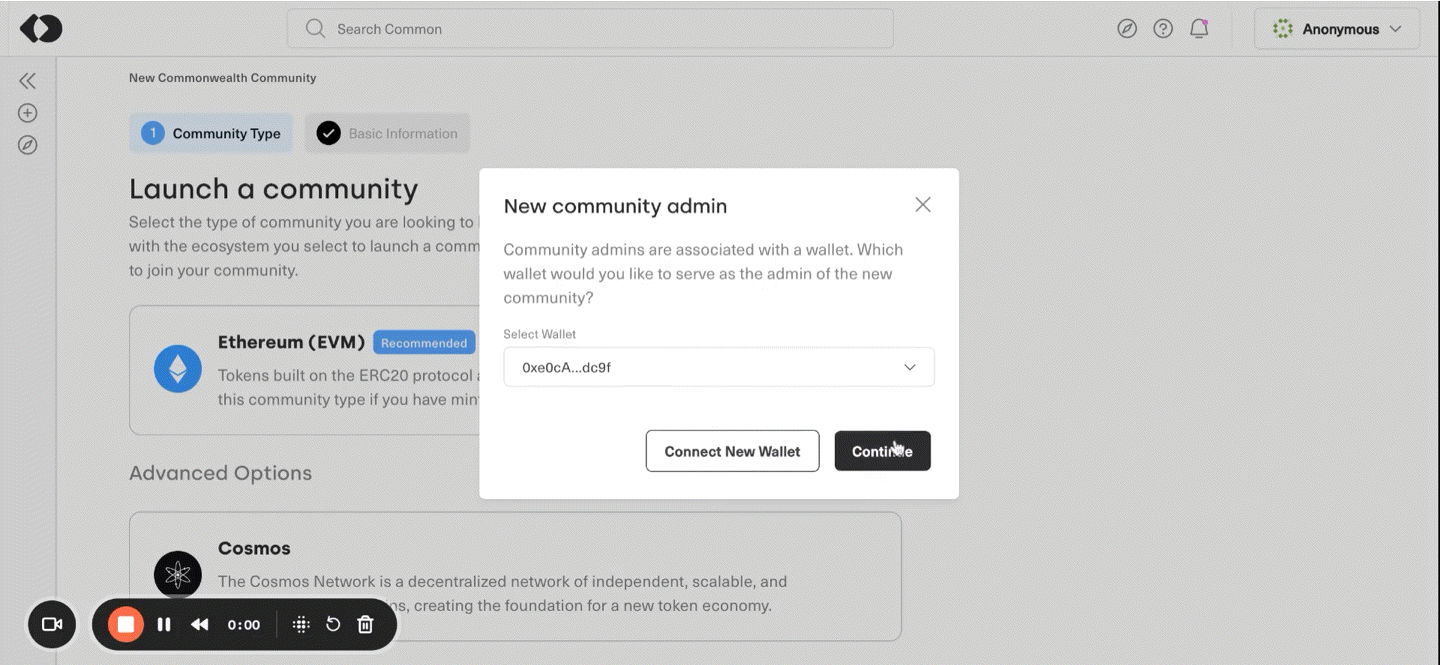Open the explore compass icon in header
The image size is (1440, 665).
[x=1127, y=29]
